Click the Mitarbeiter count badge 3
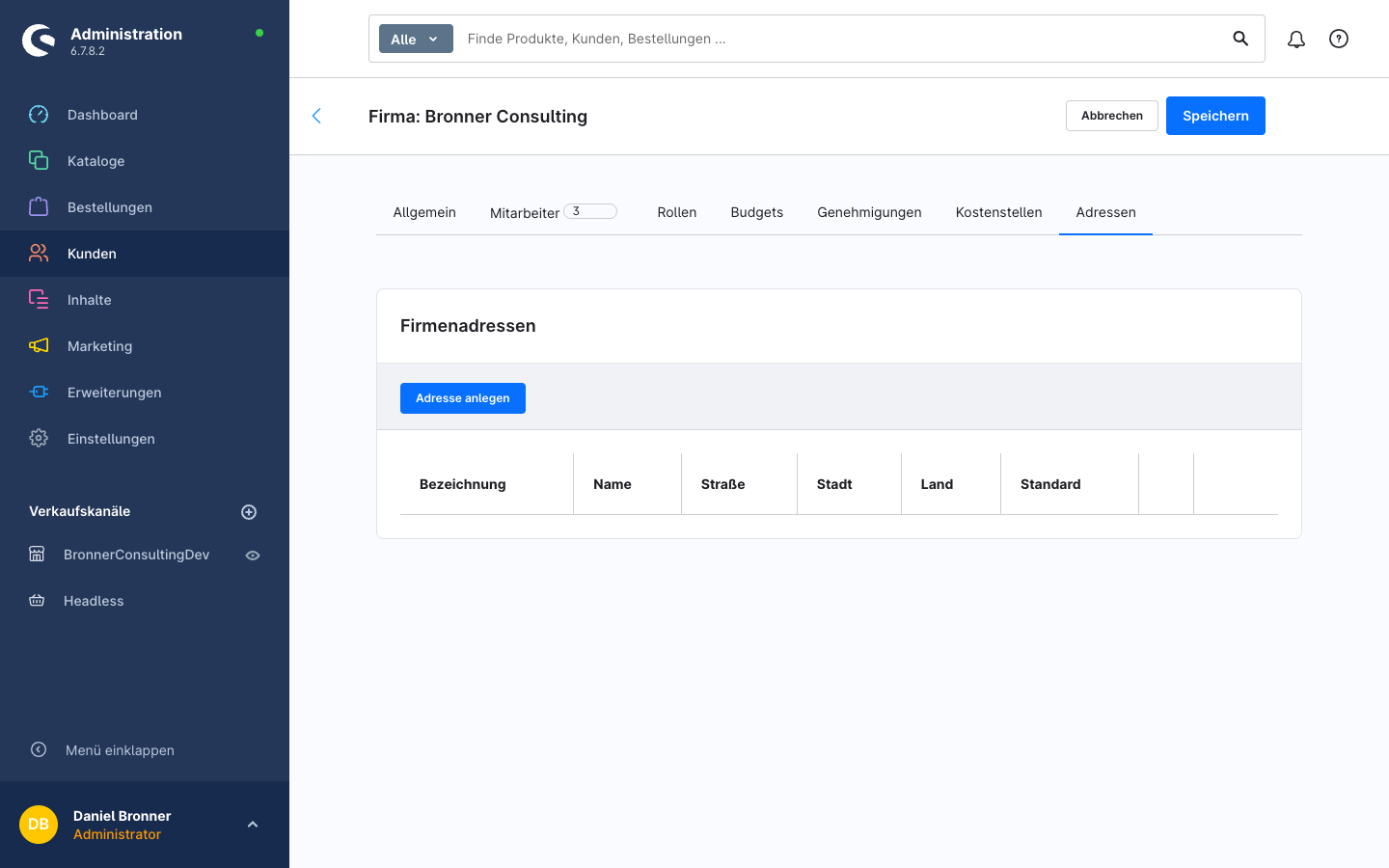 pyautogui.click(x=590, y=211)
